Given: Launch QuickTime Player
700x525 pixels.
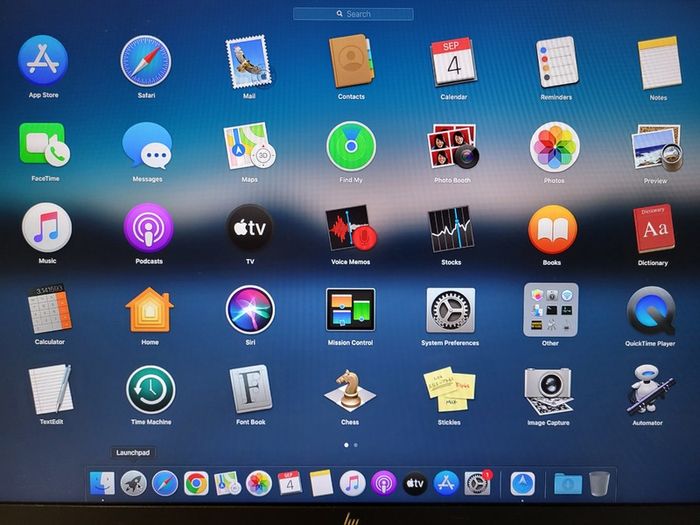Looking at the screenshot, I should pyautogui.click(x=651, y=311).
